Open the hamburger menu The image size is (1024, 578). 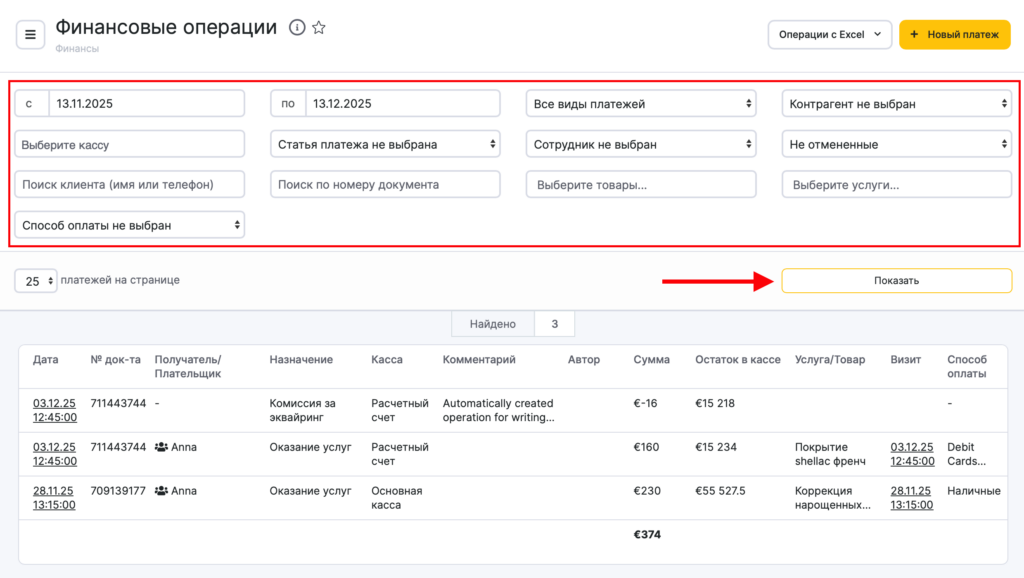point(30,35)
